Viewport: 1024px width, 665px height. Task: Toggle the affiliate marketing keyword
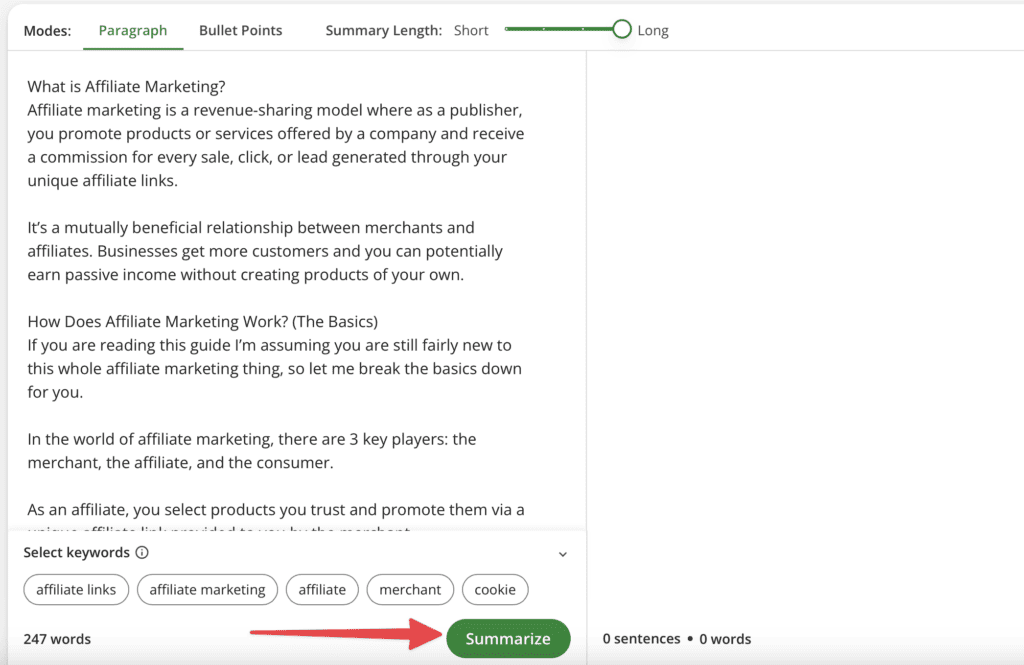(x=207, y=589)
